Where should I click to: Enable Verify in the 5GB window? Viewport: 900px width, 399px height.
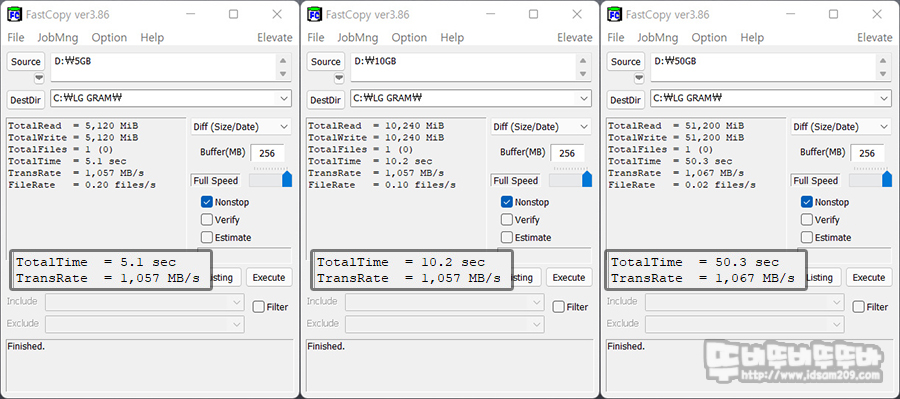[207, 219]
